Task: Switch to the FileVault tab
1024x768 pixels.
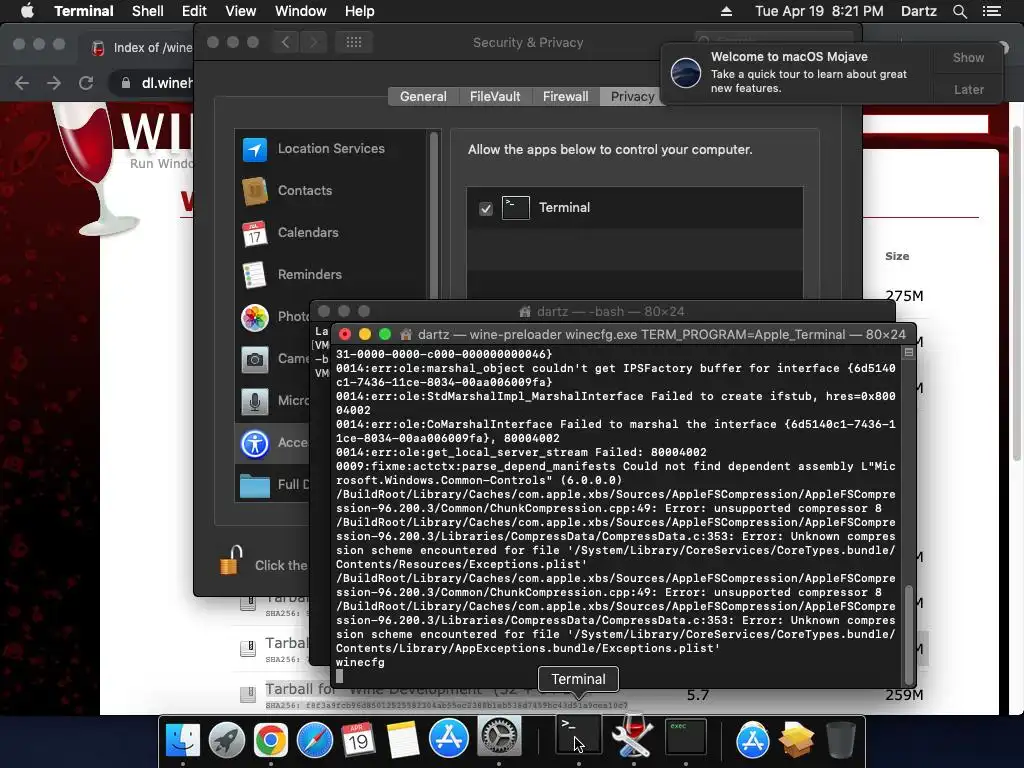Action: click(495, 97)
